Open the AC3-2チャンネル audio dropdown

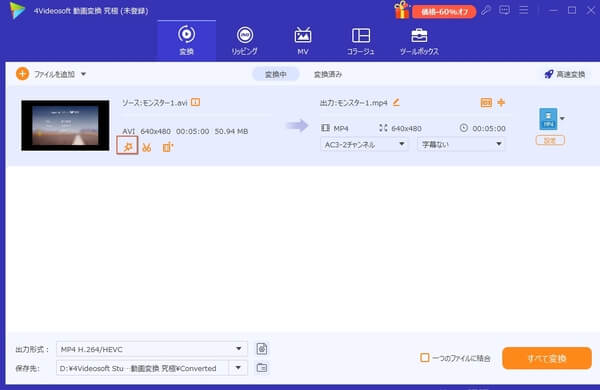click(364, 144)
